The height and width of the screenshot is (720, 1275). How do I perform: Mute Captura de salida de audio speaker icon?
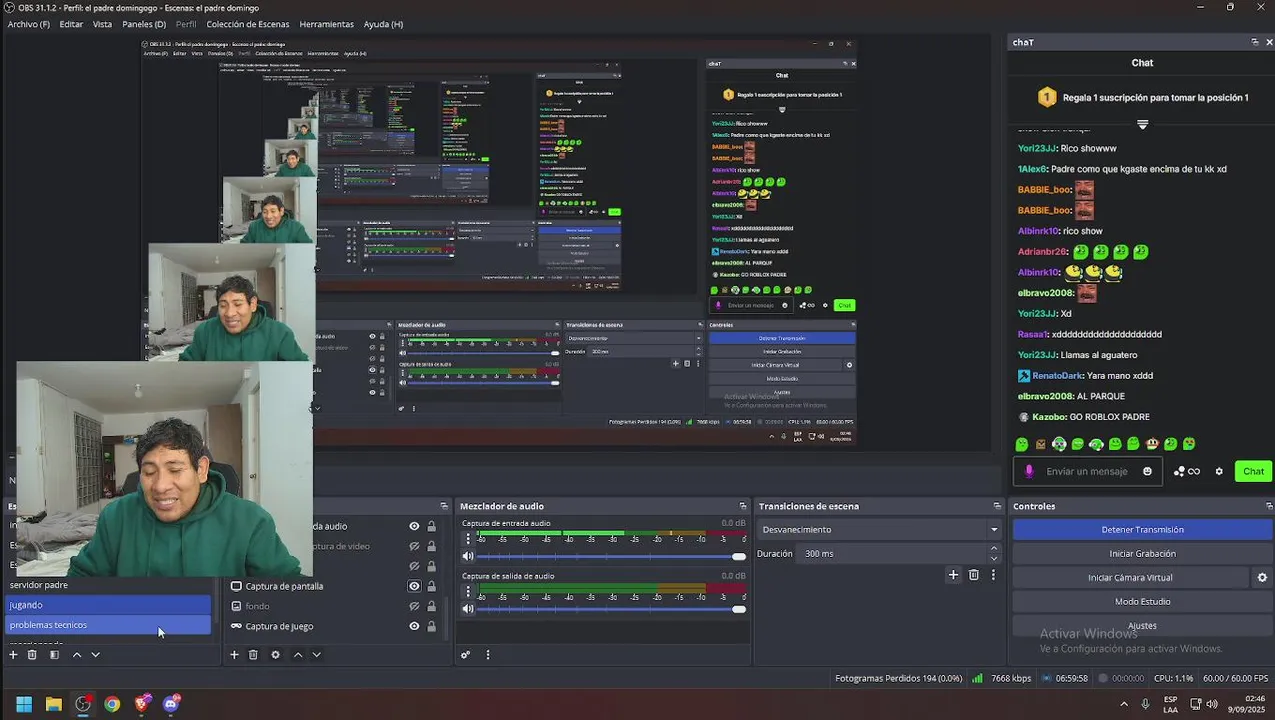point(468,609)
